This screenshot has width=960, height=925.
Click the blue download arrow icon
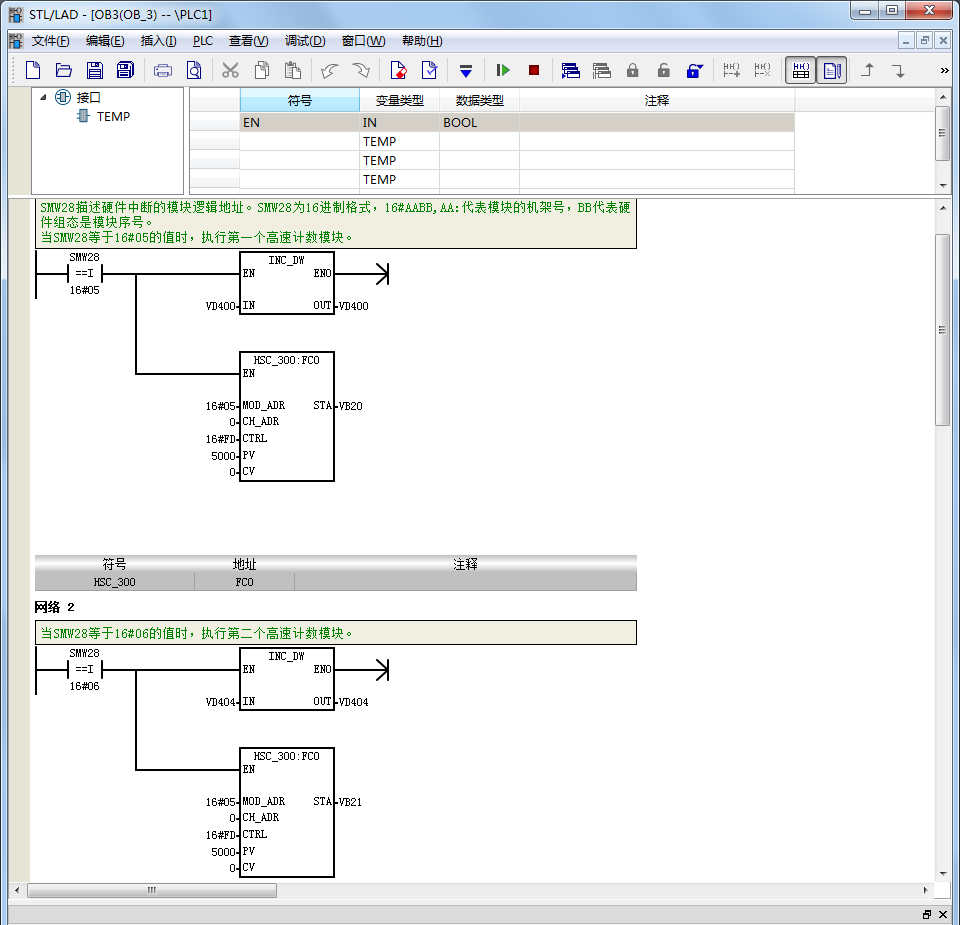click(466, 72)
